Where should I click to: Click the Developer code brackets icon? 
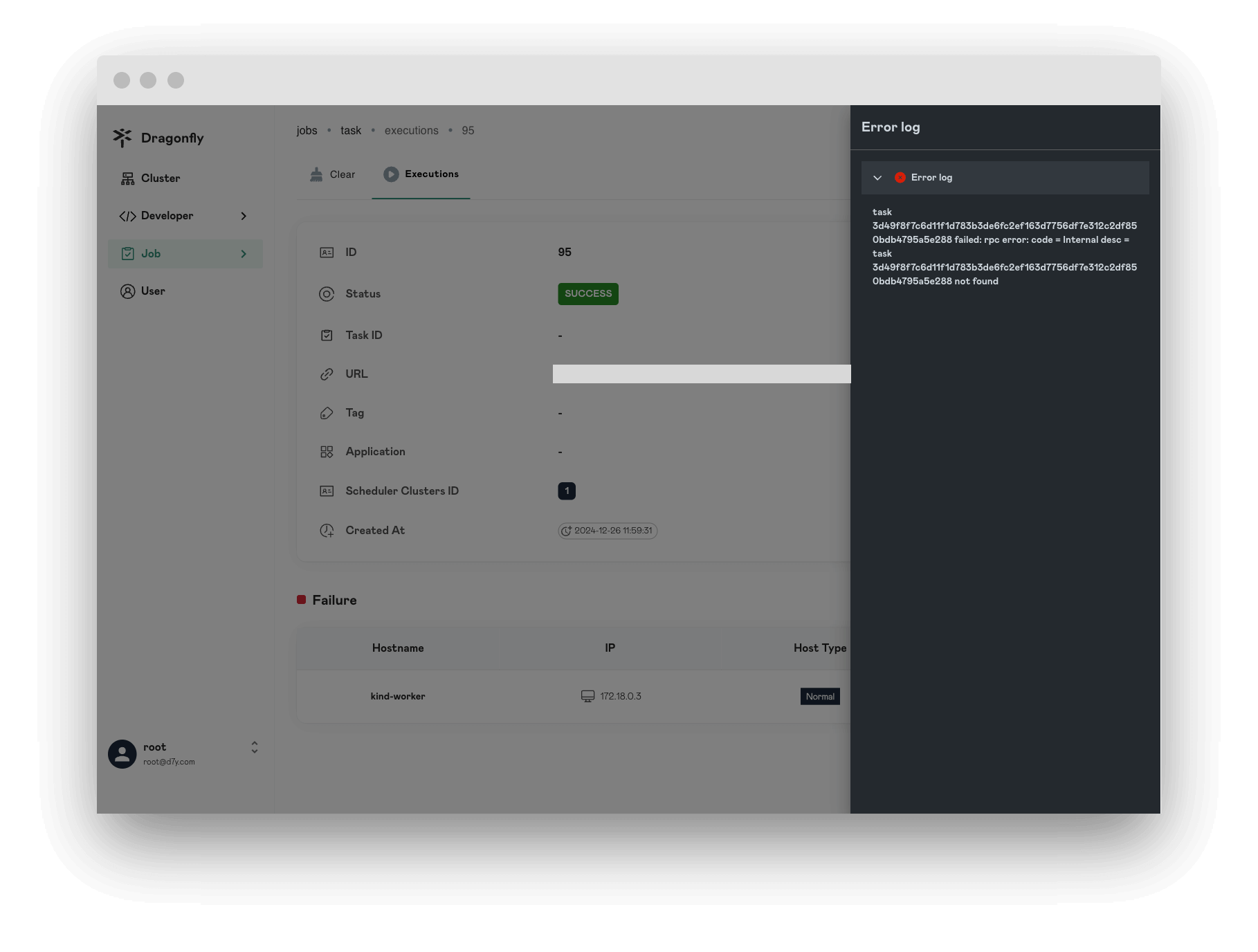(127, 216)
